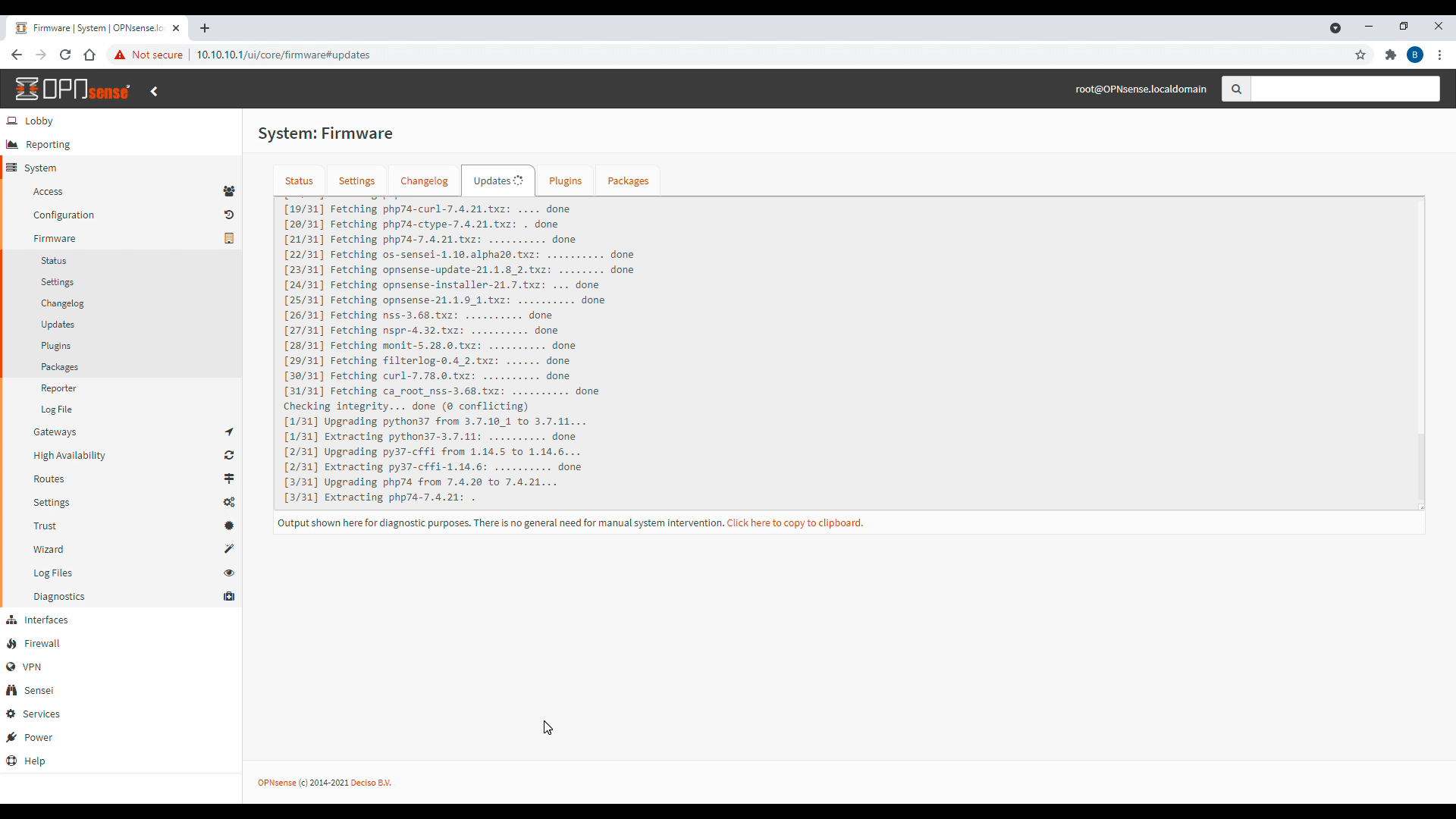Click Access users icon
This screenshot has width=1456, height=819.
pyautogui.click(x=229, y=192)
